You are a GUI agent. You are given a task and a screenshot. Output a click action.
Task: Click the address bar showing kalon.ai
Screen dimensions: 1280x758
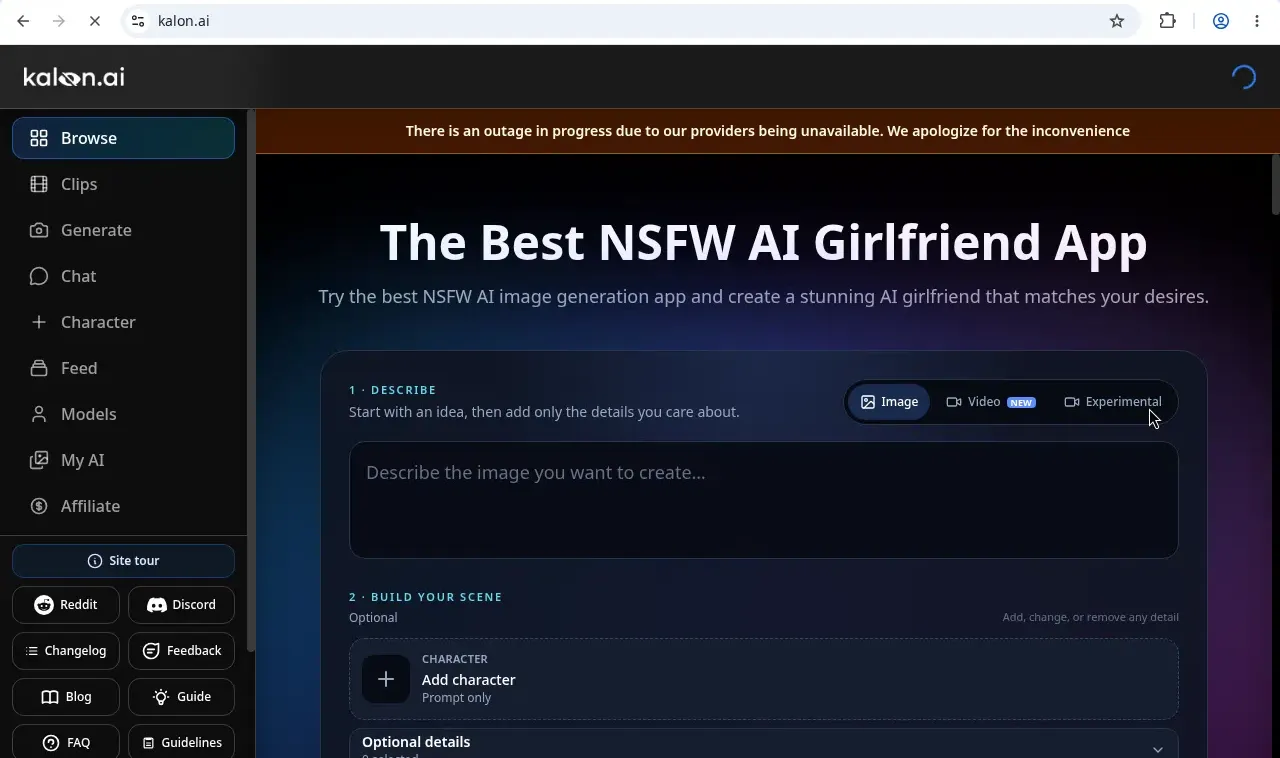click(x=630, y=21)
